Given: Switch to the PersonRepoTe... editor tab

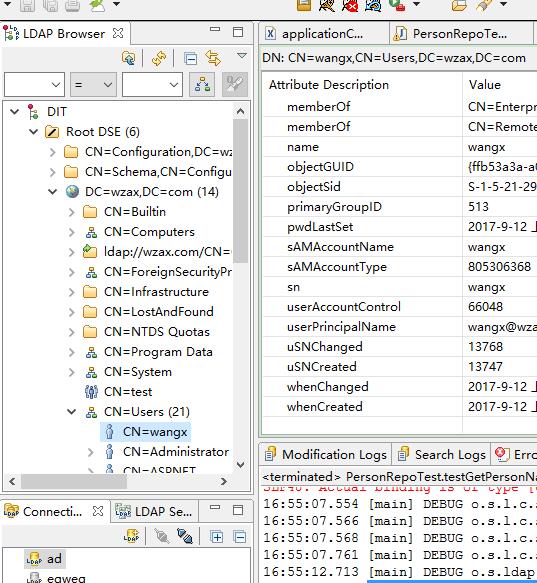Looking at the screenshot, I should coord(460,34).
